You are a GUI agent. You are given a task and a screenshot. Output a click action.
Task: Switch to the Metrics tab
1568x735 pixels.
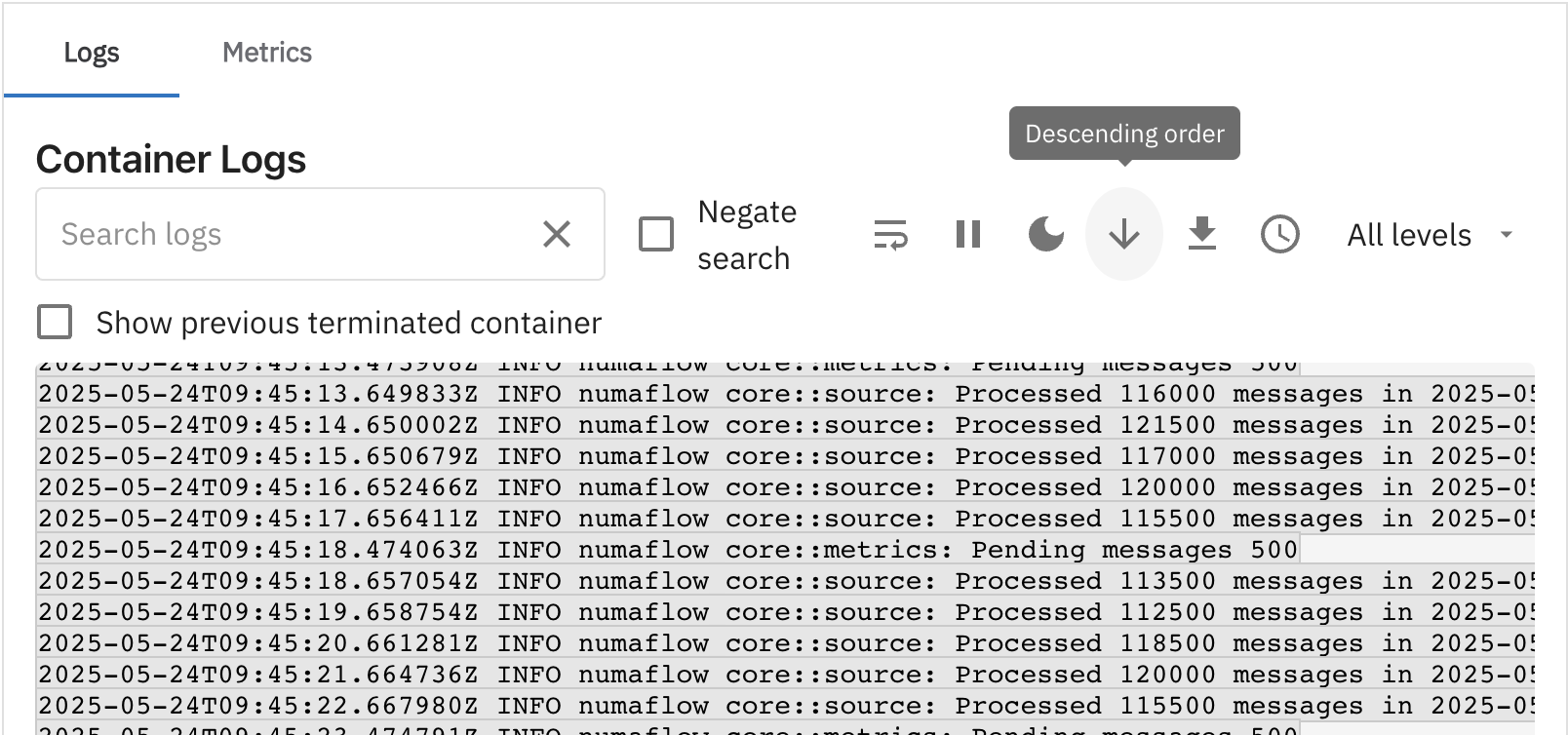click(267, 53)
